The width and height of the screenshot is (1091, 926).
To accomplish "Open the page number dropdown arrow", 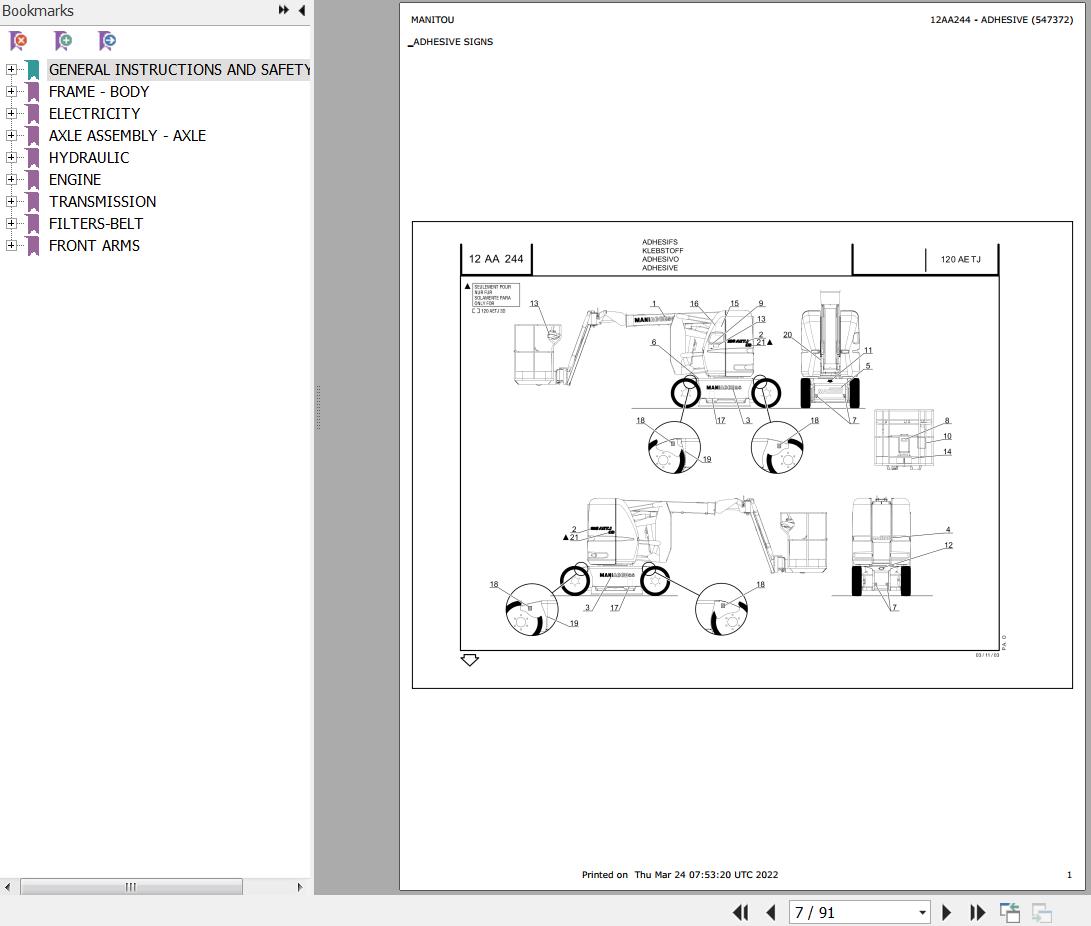I will click(x=922, y=912).
